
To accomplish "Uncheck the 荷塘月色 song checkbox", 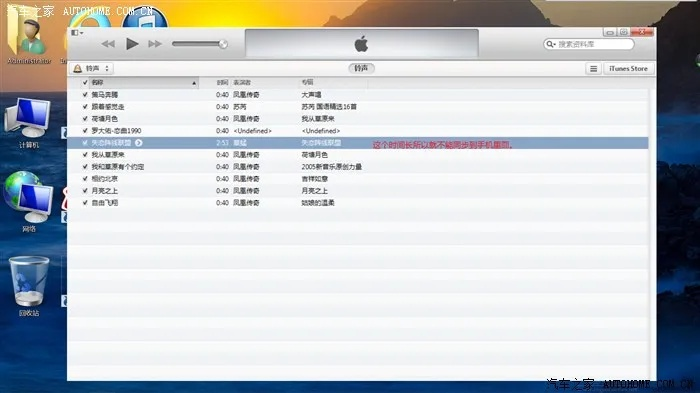I will coord(85,119).
